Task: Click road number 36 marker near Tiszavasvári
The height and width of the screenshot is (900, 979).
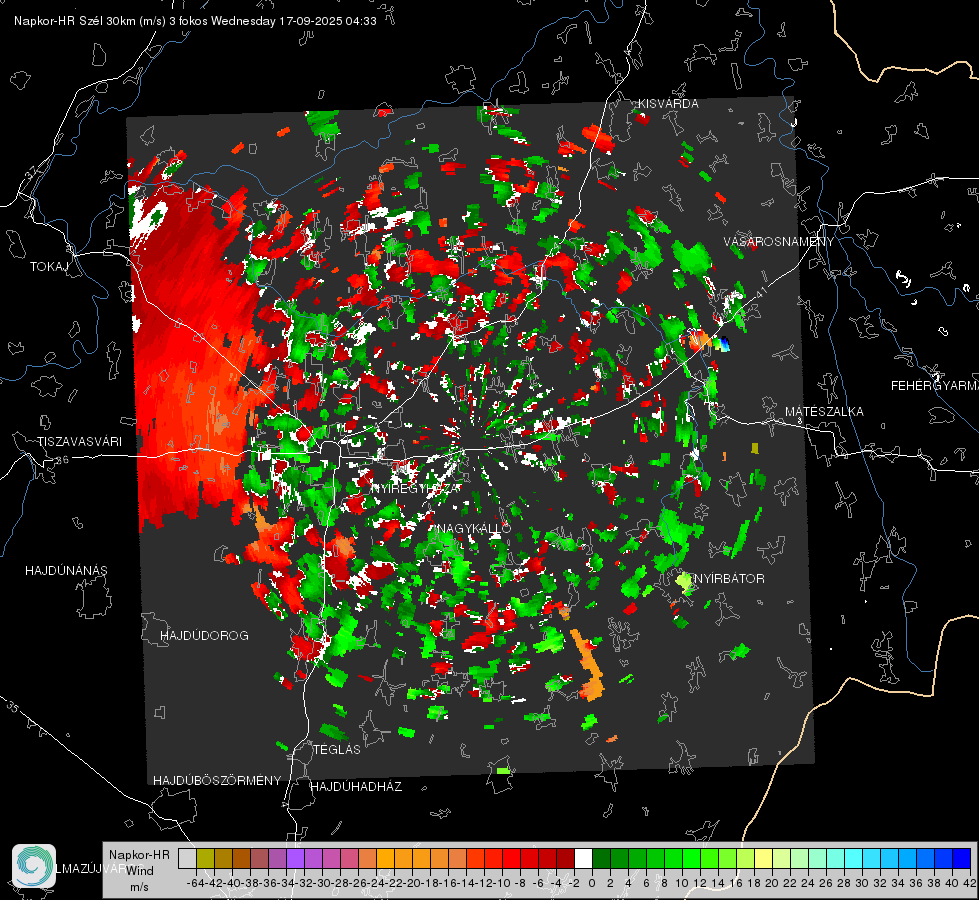Action: [x=62, y=460]
